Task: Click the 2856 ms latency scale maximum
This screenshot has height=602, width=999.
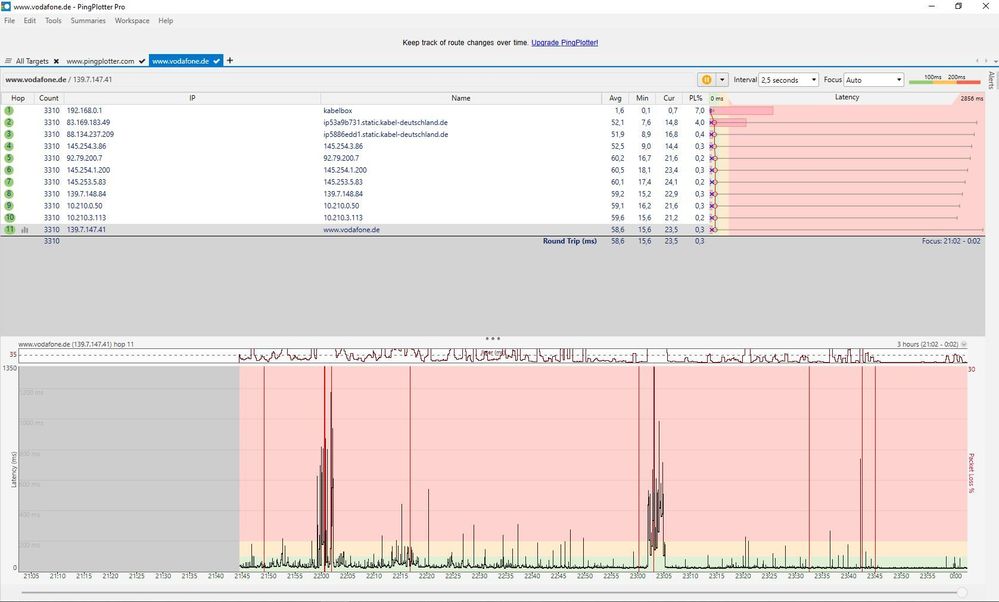Action: pyautogui.click(x=971, y=98)
